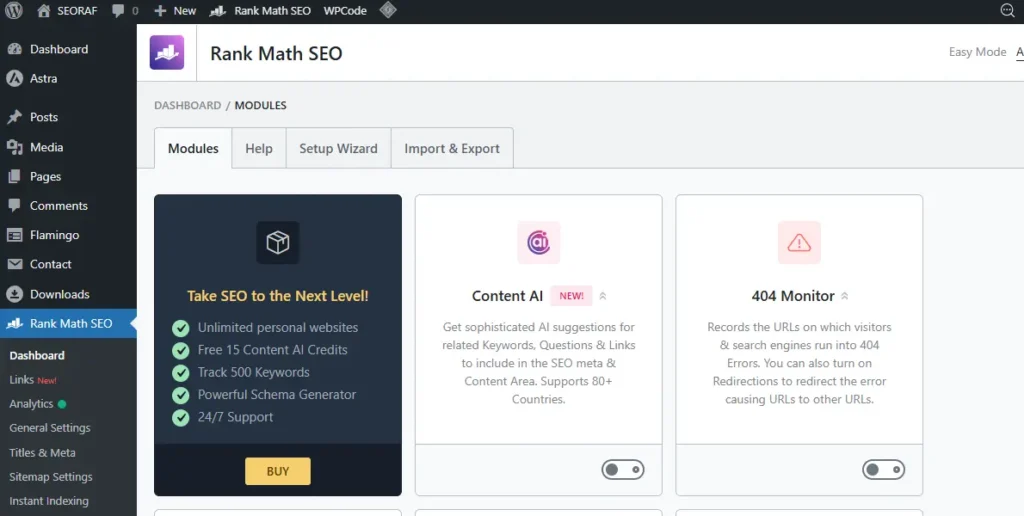This screenshot has width=1024, height=516.
Task: Click the diamond icon in admin bar
Action: click(388, 10)
